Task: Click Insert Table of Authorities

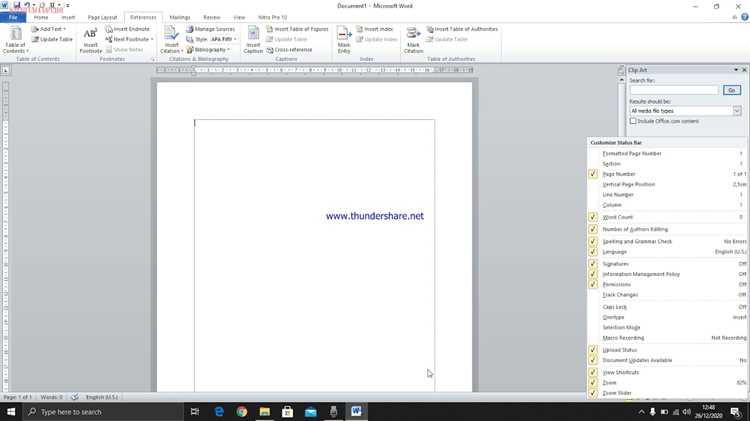Action: (x=462, y=29)
